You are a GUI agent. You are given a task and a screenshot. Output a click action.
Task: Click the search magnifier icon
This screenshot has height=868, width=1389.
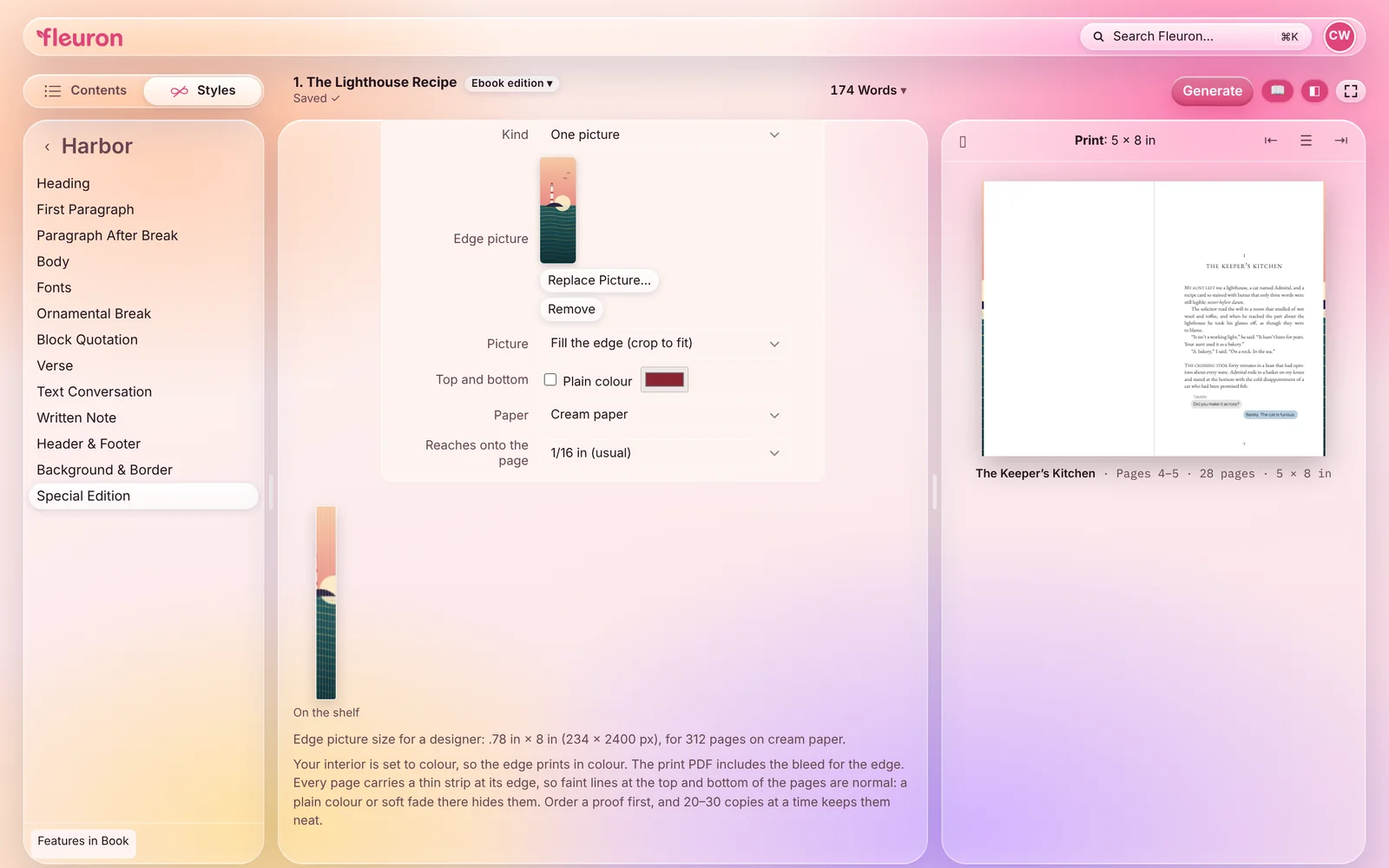[x=1098, y=36]
